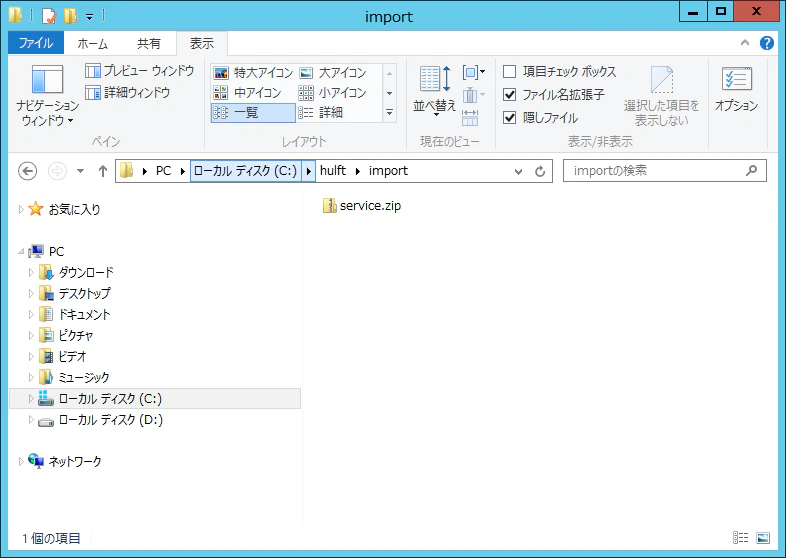The width and height of the screenshot is (786, 558).
Task: Switch to the 表示 ribbon tab
Action: coord(202,44)
